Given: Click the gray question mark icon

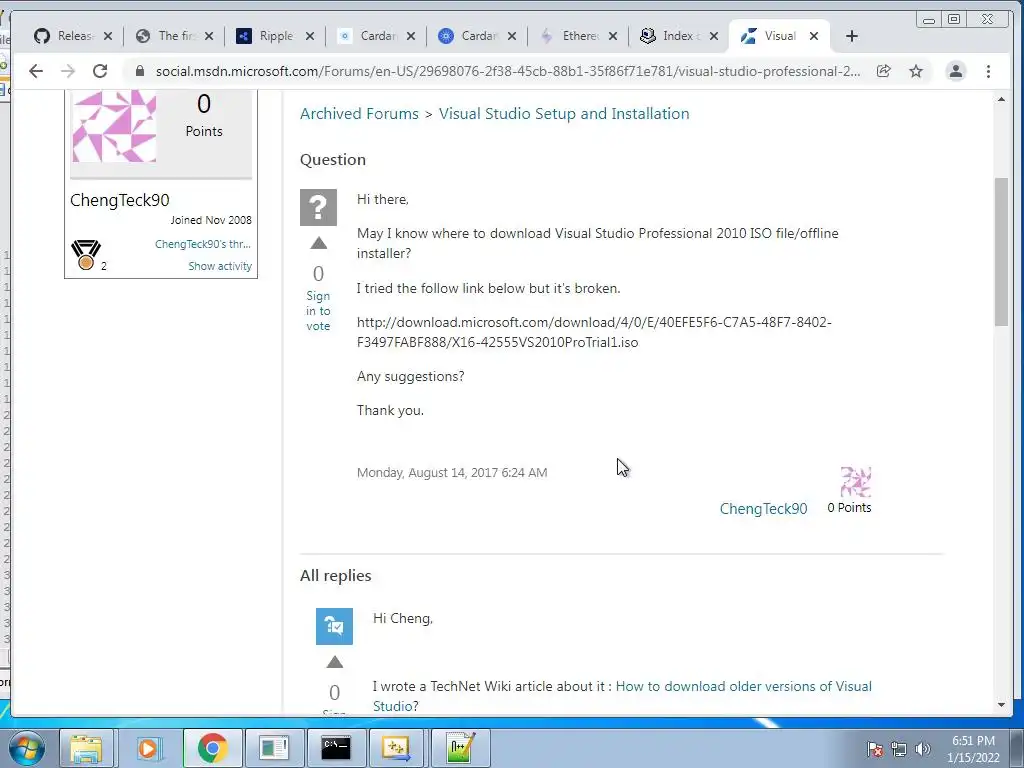Looking at the screenshot, I should click(x=318, y=207).
